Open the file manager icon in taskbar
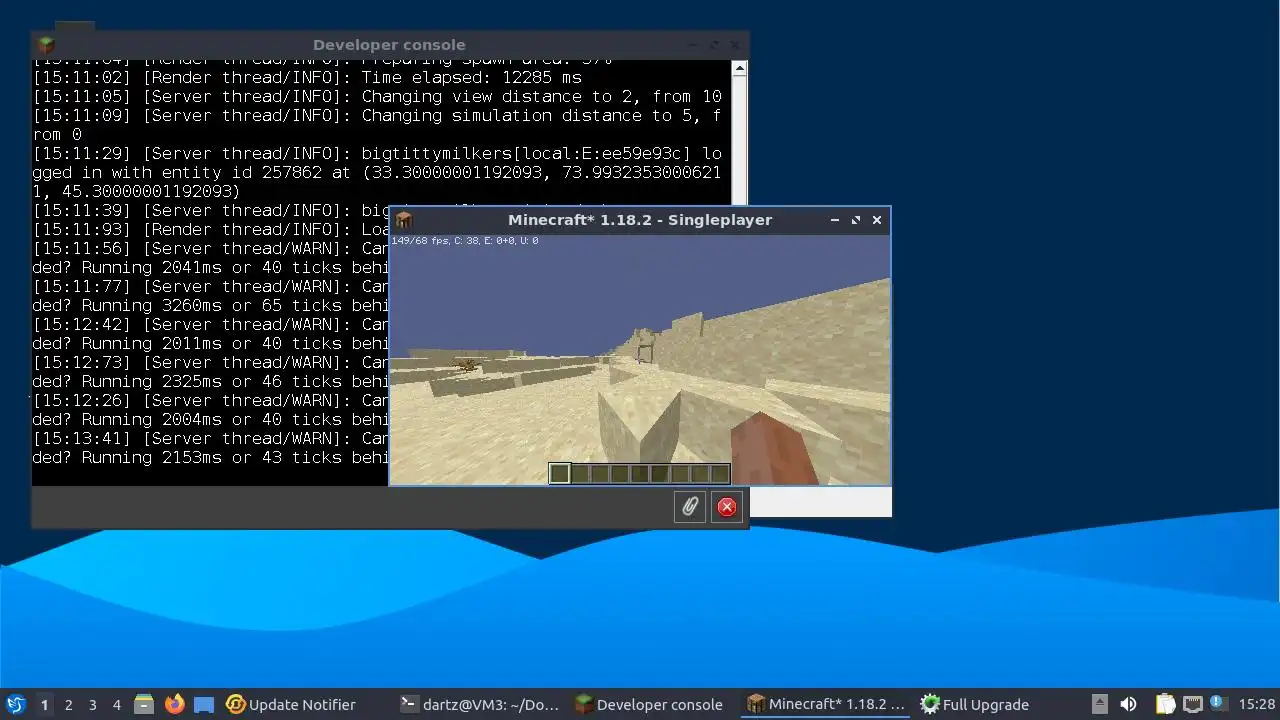Viewport: 1280px width, 720px height. pyautogui.click(x=144, y=704)
